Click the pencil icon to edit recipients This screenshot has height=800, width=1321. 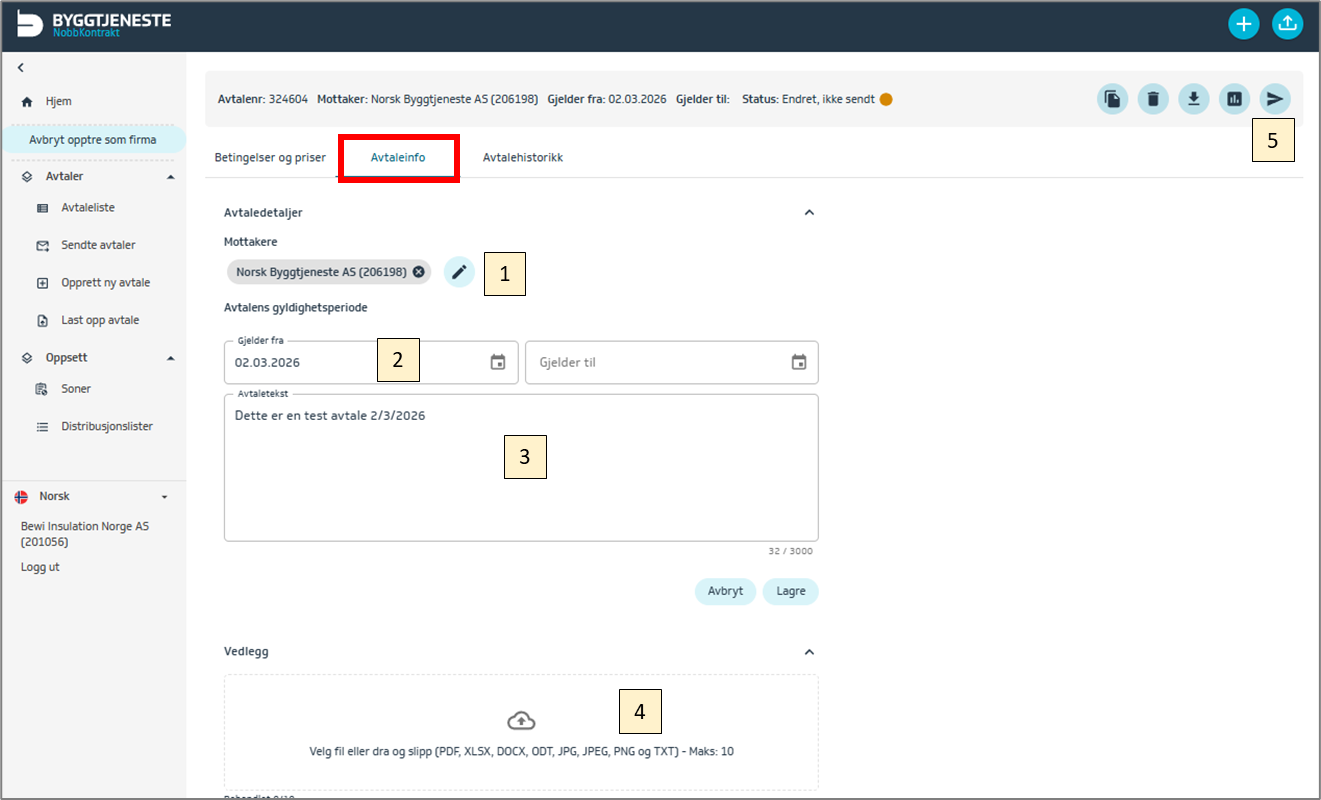(459, 272)
